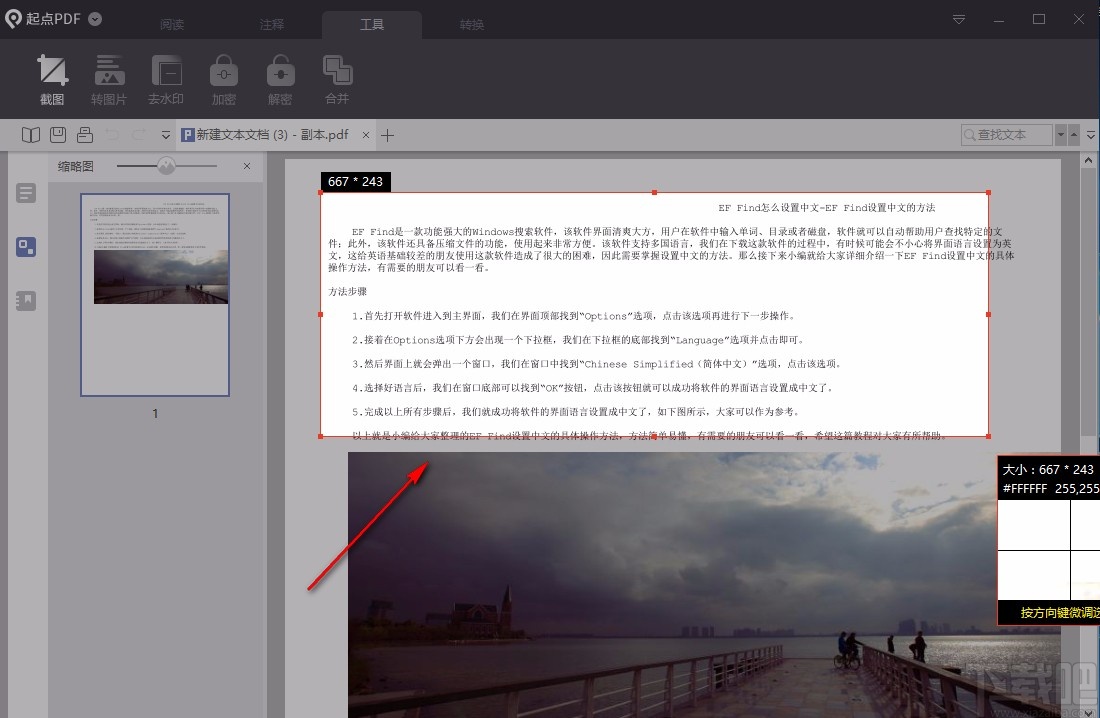
Task: Click the bottom-left selection resize handle
Action: coord(321,437)
